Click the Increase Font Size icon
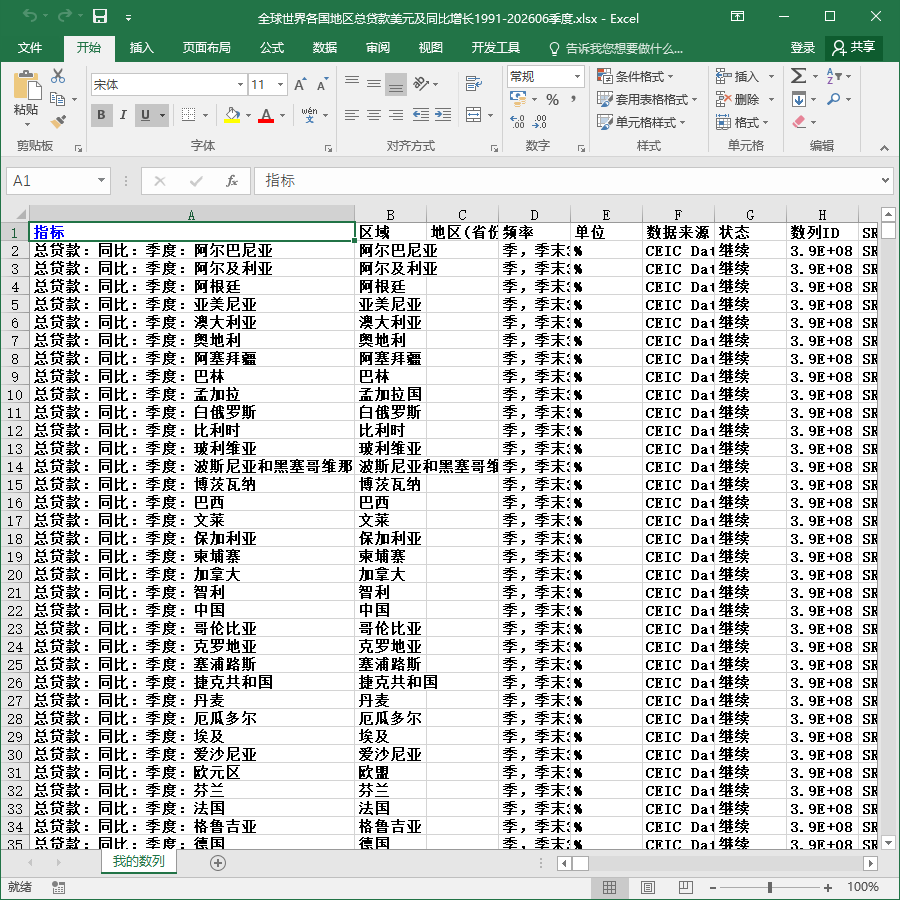The image size is (900, 900). point(300,85)
